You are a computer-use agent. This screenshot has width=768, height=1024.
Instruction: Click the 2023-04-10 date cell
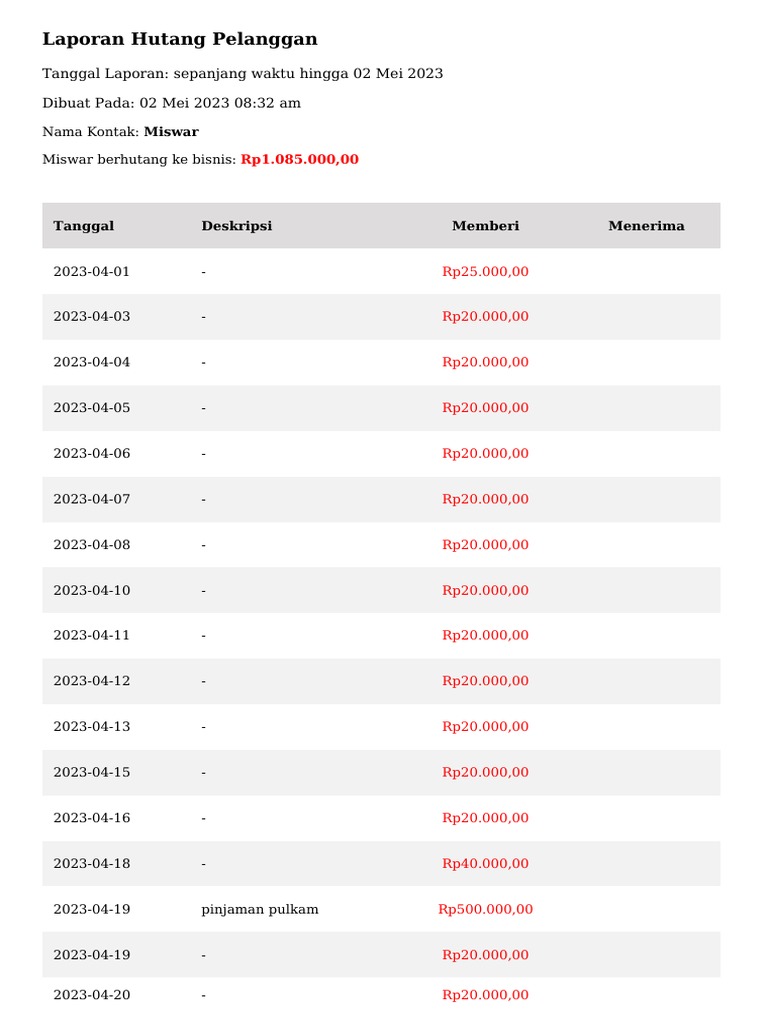click(x=92, y=591)
